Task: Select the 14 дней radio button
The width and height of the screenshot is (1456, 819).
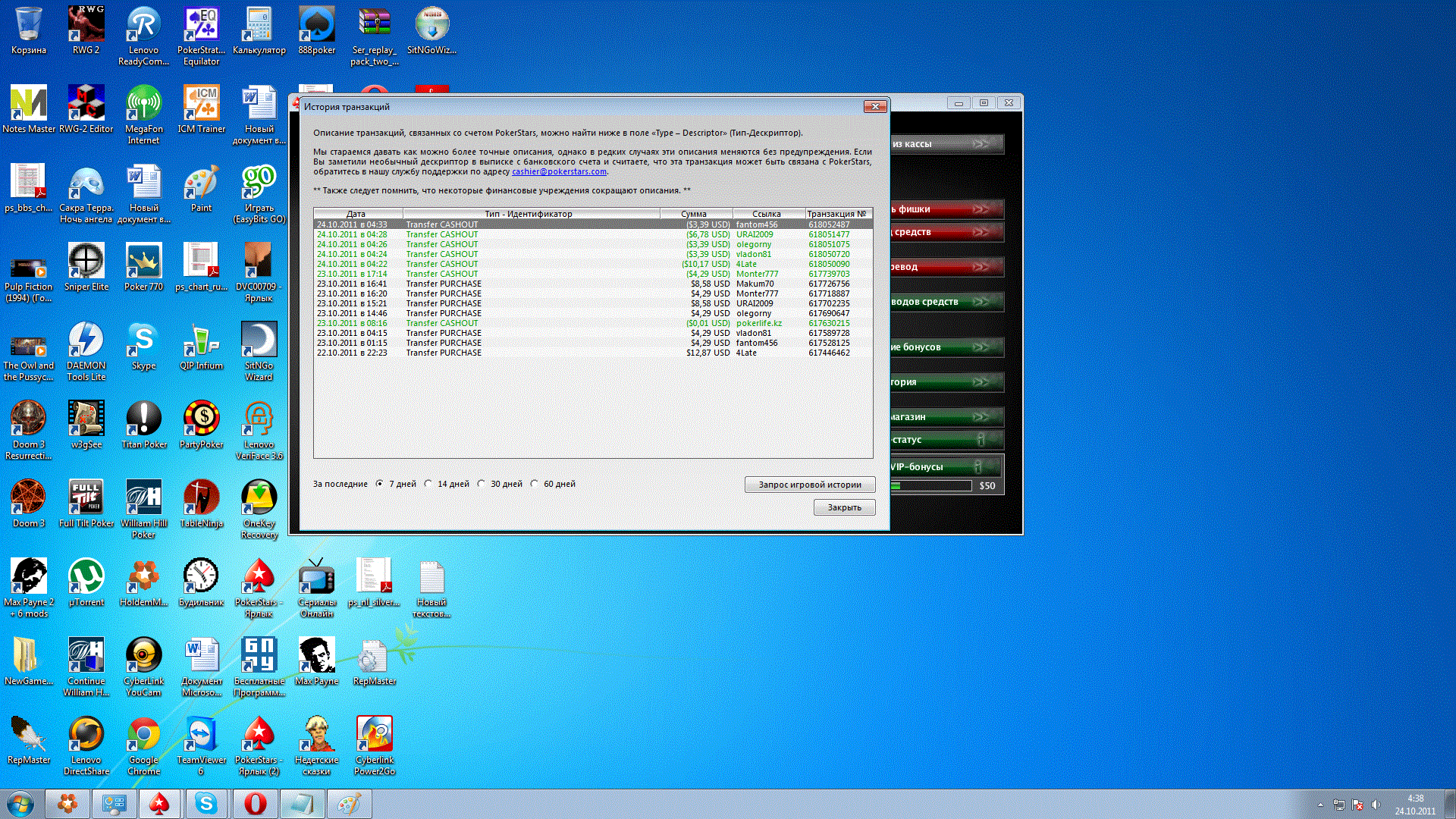Action: tap(428, 484)
